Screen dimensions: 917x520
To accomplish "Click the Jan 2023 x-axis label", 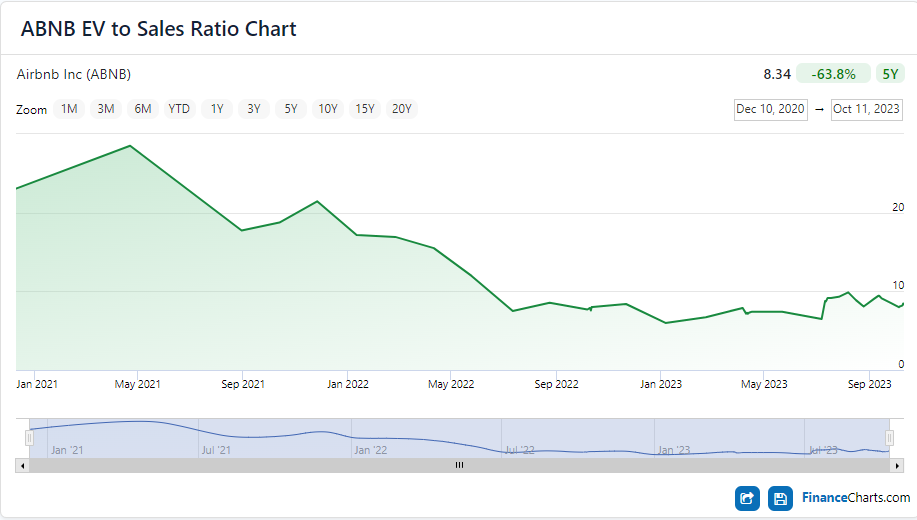I will coord(661,384).
